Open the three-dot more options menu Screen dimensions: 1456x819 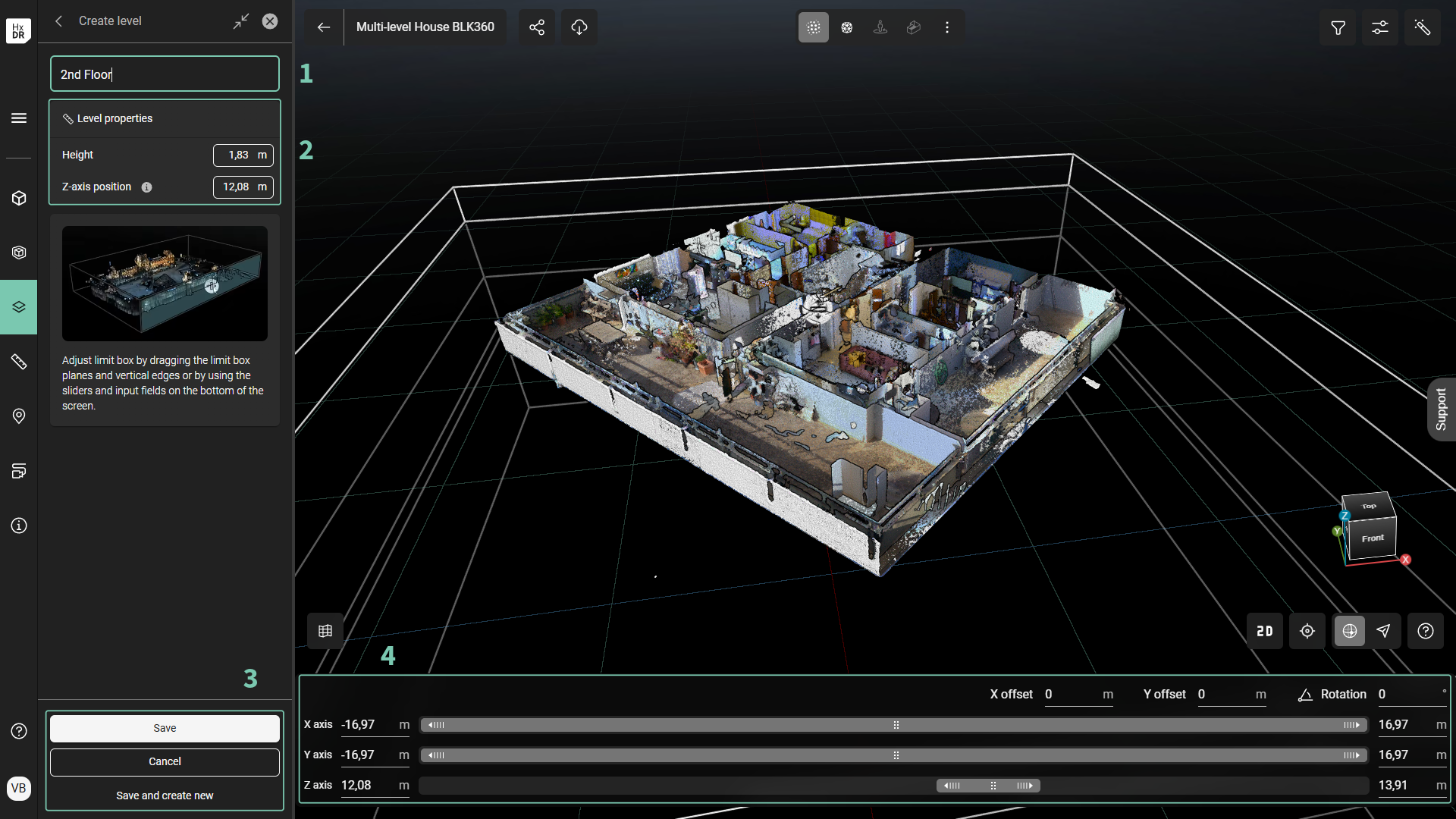tap(947, 27)
